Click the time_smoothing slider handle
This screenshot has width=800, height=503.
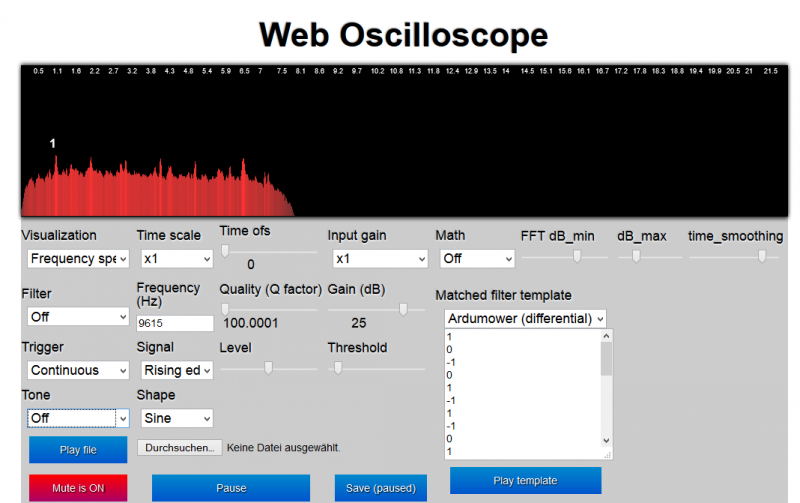click(762, 256)
